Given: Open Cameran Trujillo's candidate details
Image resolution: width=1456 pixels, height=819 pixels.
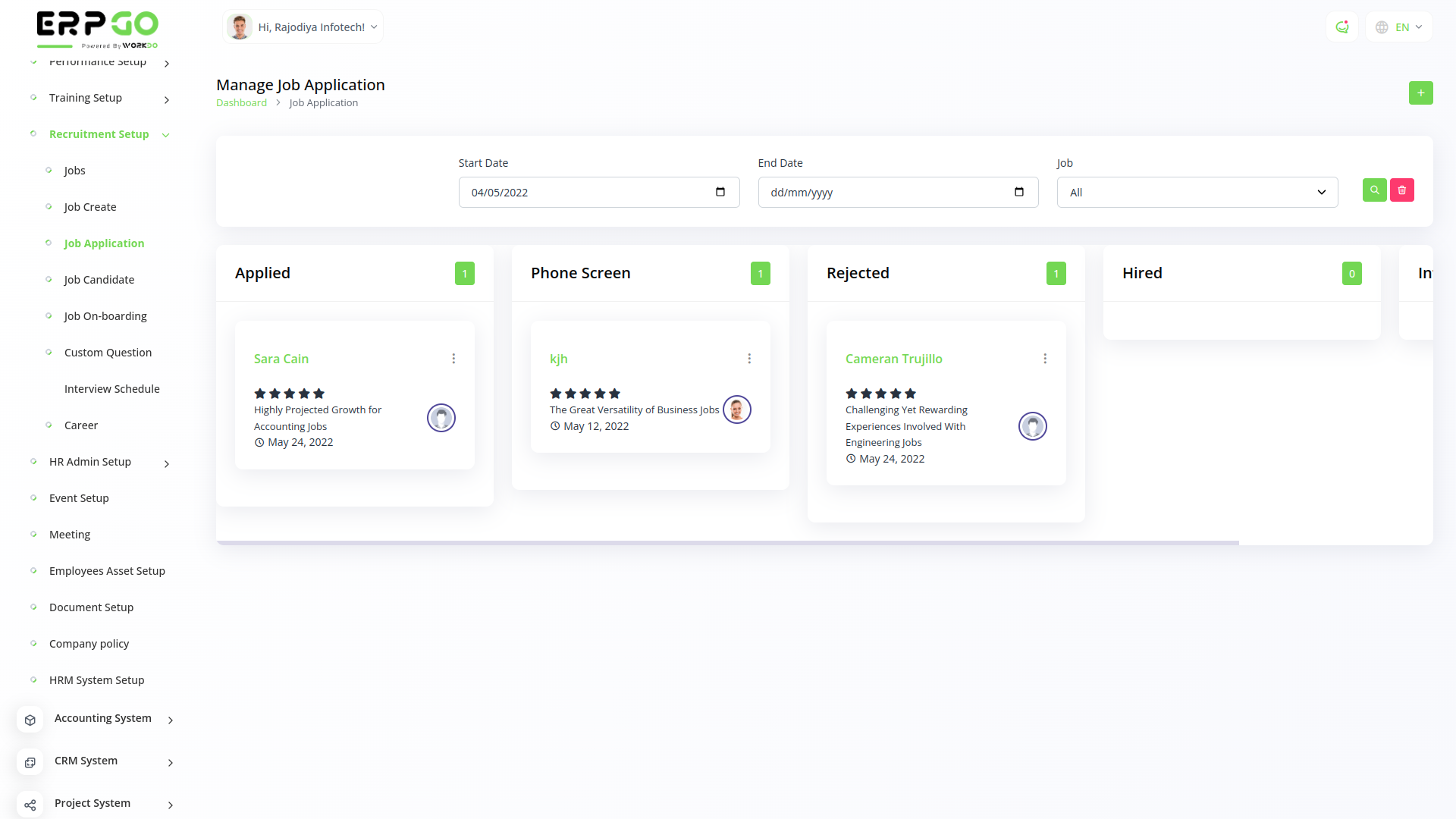Looking at the screenshot, I should pyautogui.click(x=893, y=359).
